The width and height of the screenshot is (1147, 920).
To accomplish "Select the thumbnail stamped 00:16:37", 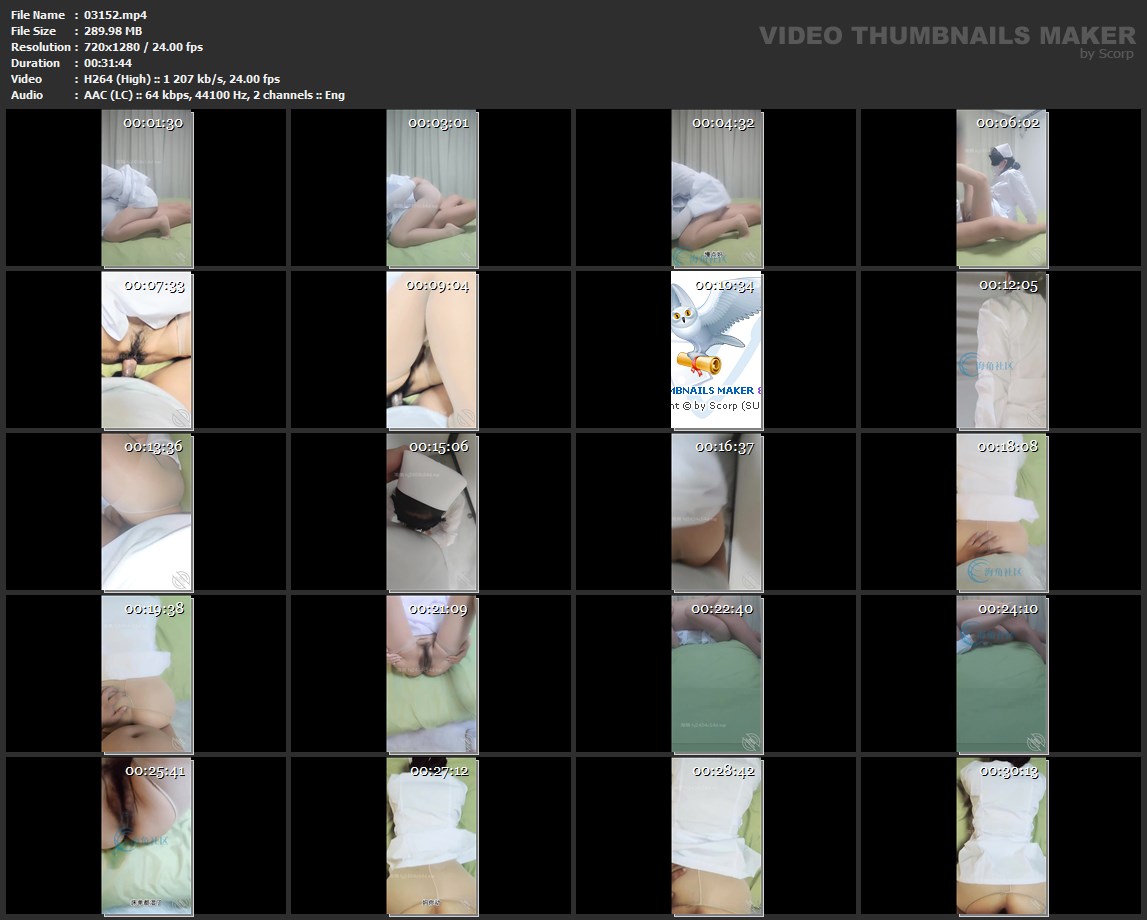I will [x=717, y=513].
